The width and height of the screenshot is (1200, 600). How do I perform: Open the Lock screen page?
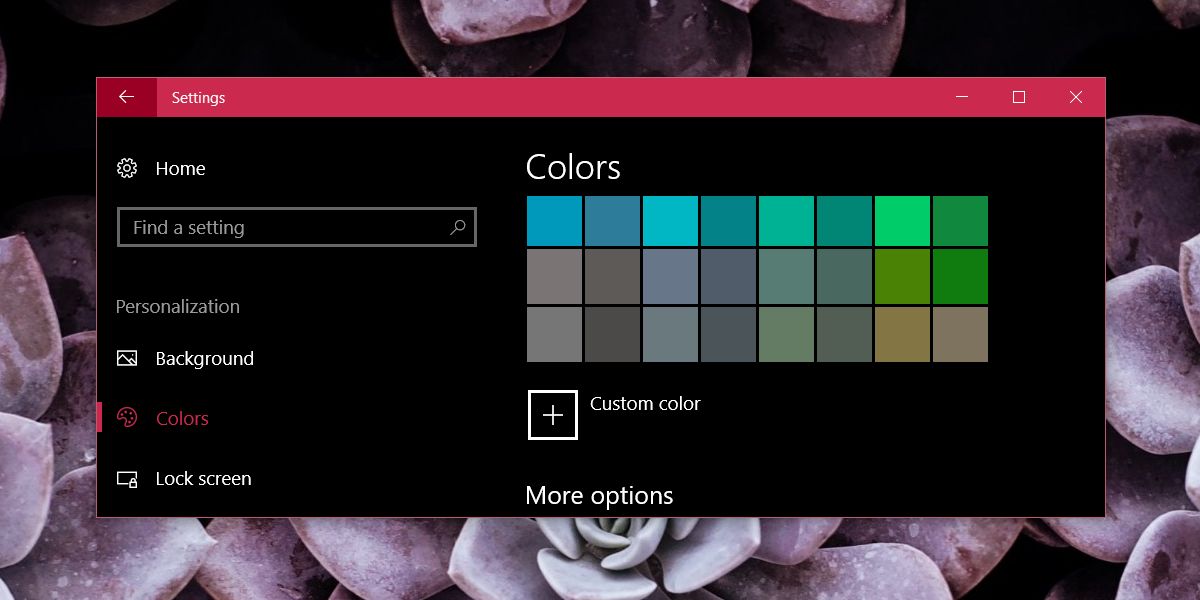tap(203, 479)
